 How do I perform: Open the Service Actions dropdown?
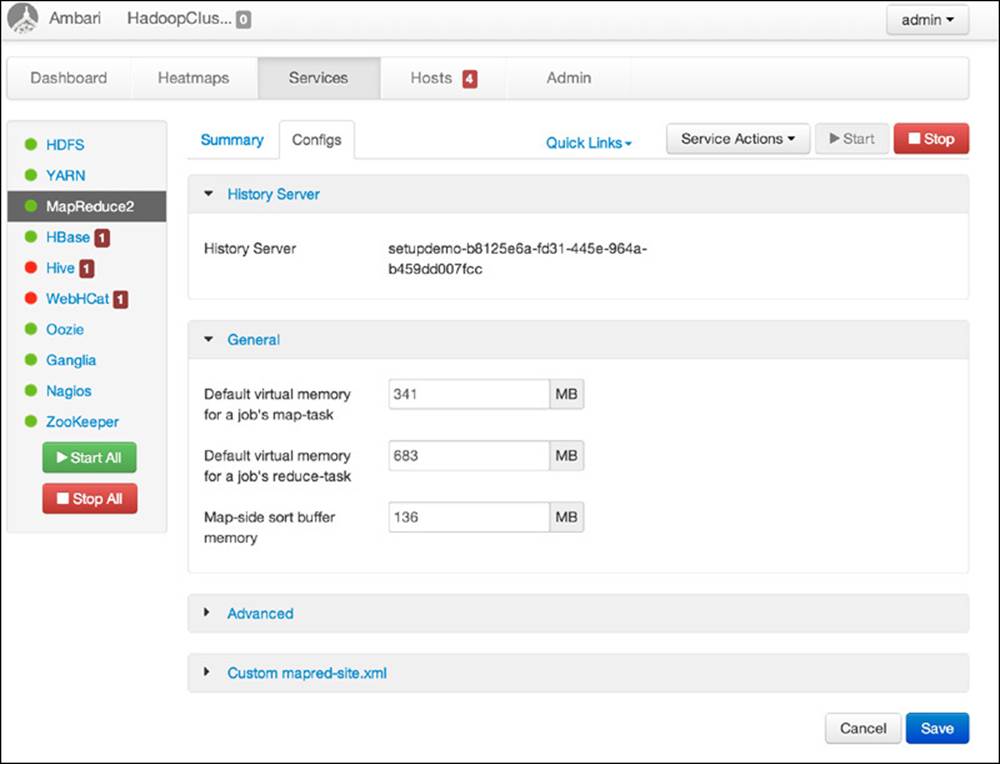tap(738, 139)
